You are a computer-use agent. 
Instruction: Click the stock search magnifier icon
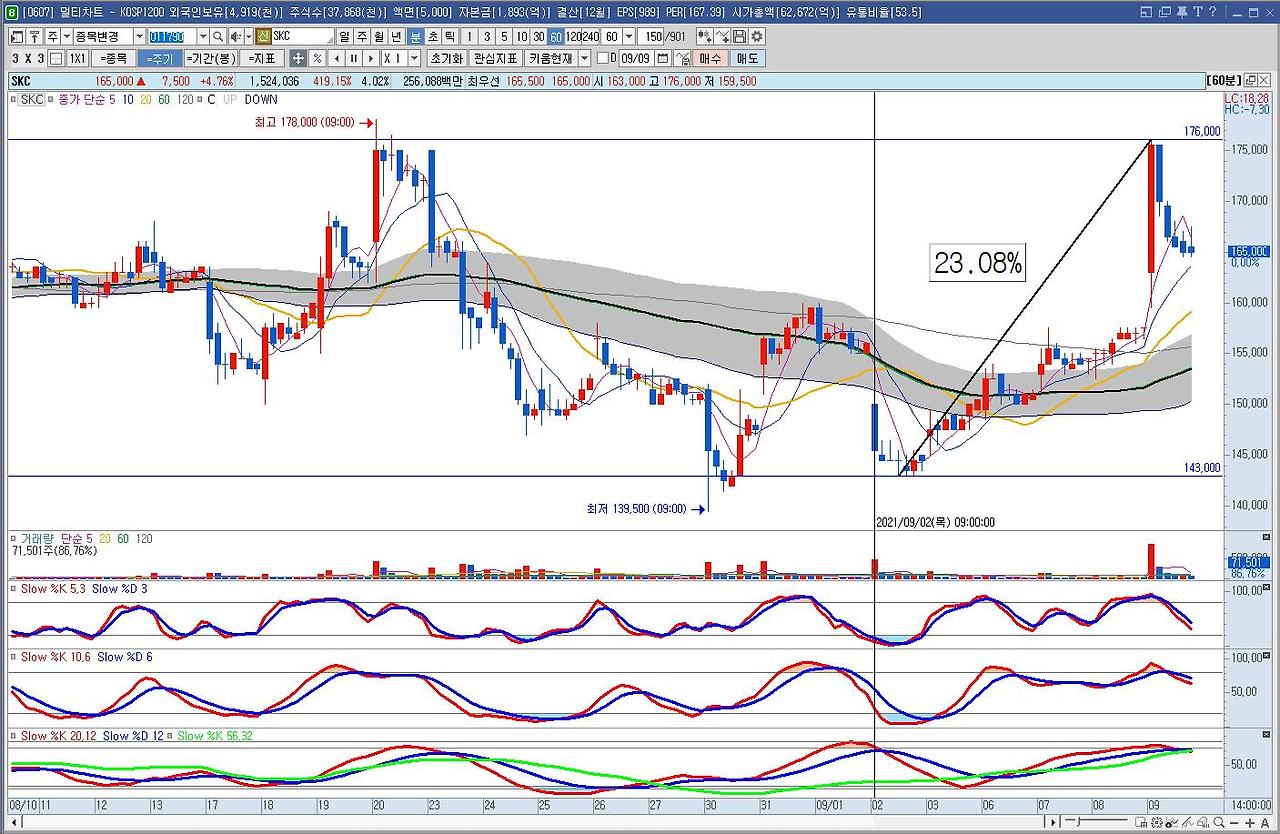pos(218,36)
